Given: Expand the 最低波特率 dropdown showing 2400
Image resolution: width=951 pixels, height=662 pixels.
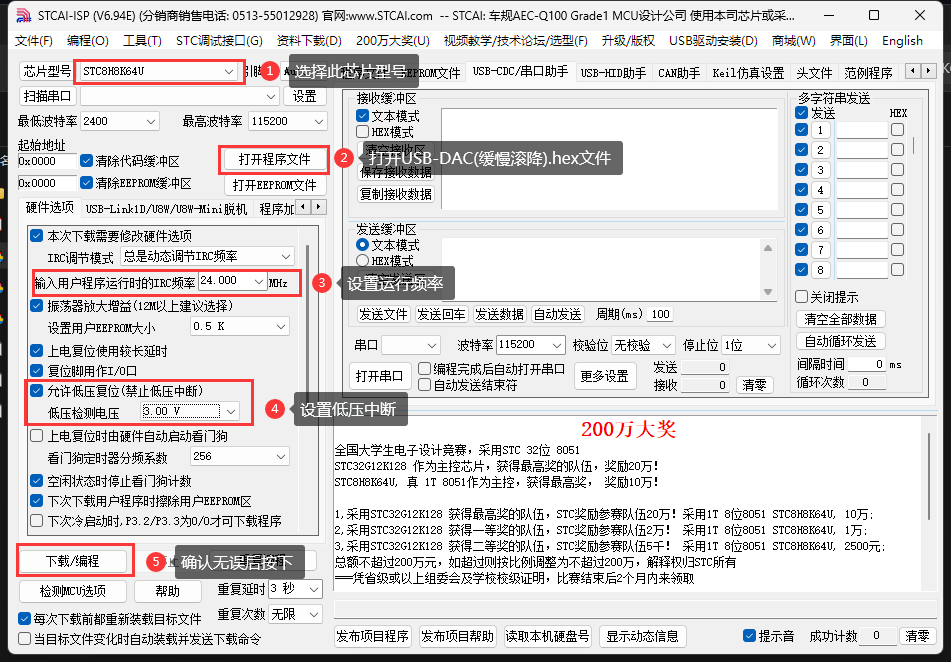Looking at the screenshot, I should [119, 121].
